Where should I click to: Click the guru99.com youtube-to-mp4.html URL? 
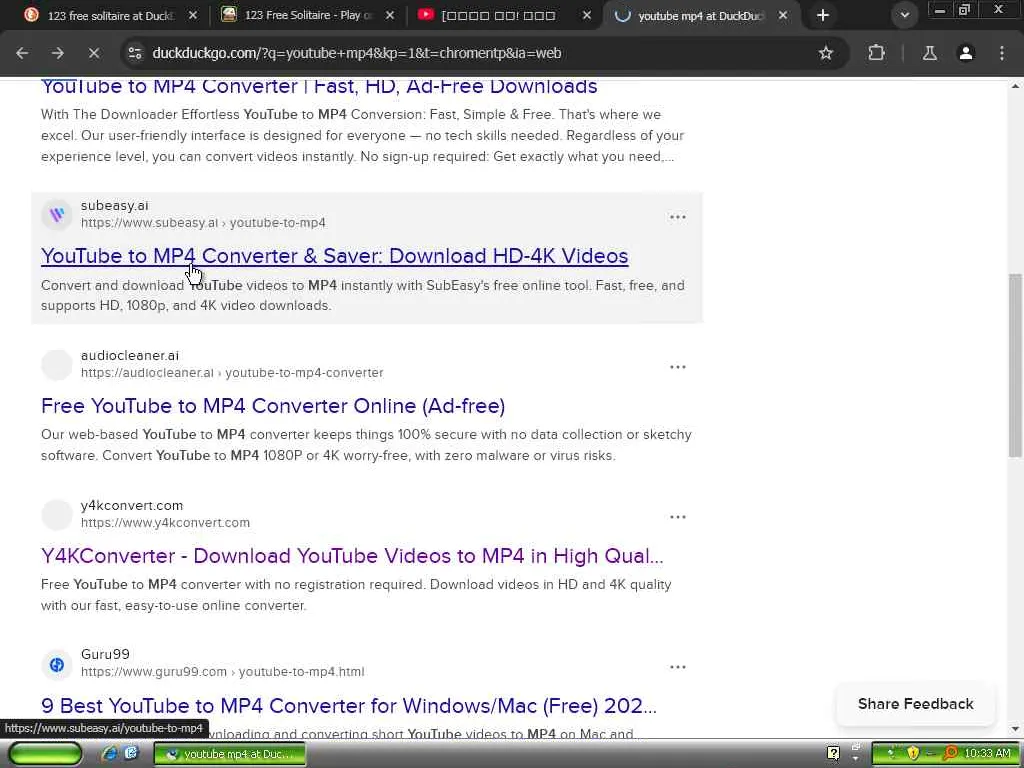223,672
